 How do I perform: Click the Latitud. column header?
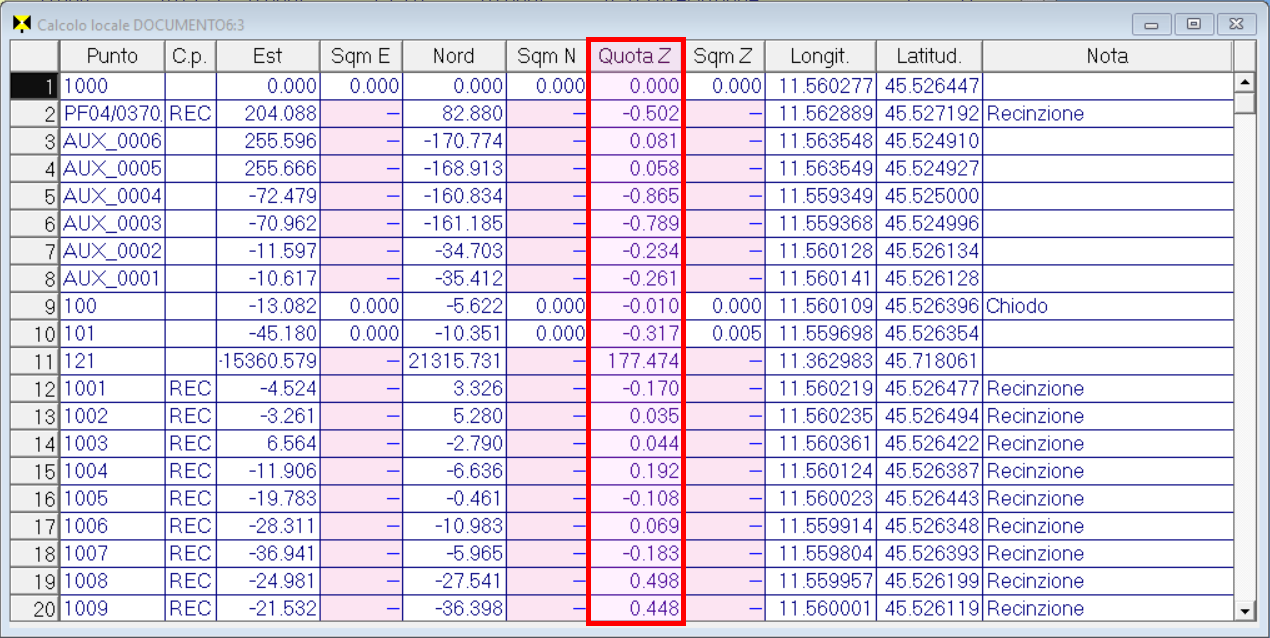(x=928, y=56)
